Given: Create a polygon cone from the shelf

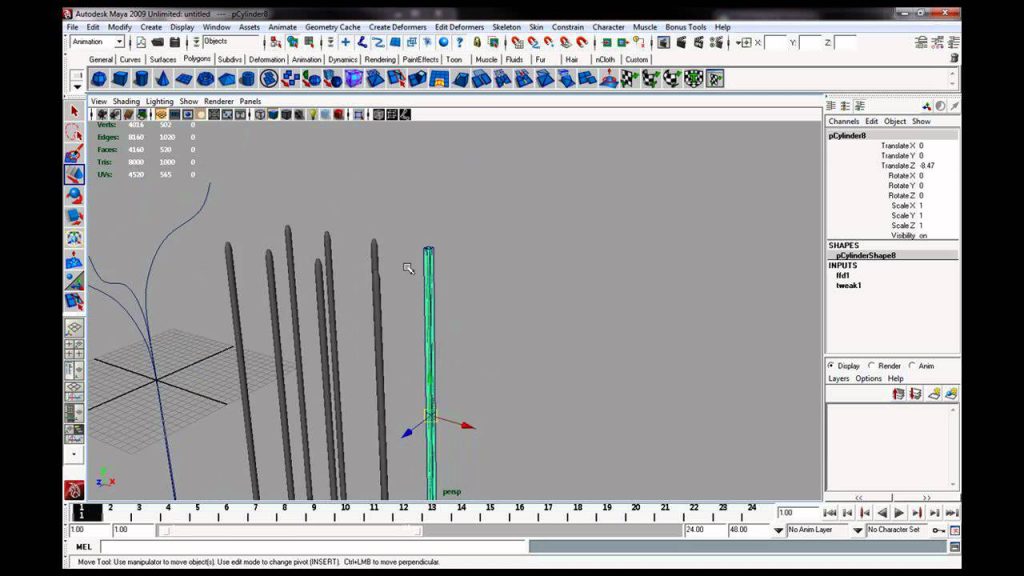Looking at the screenshot, I should click(x=163, y=79).
